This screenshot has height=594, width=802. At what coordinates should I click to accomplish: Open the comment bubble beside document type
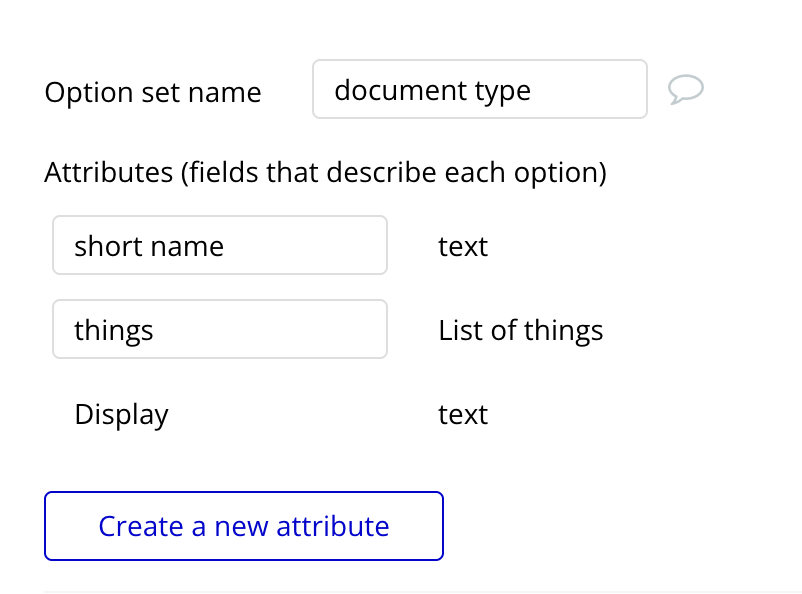tap(686, 90)
